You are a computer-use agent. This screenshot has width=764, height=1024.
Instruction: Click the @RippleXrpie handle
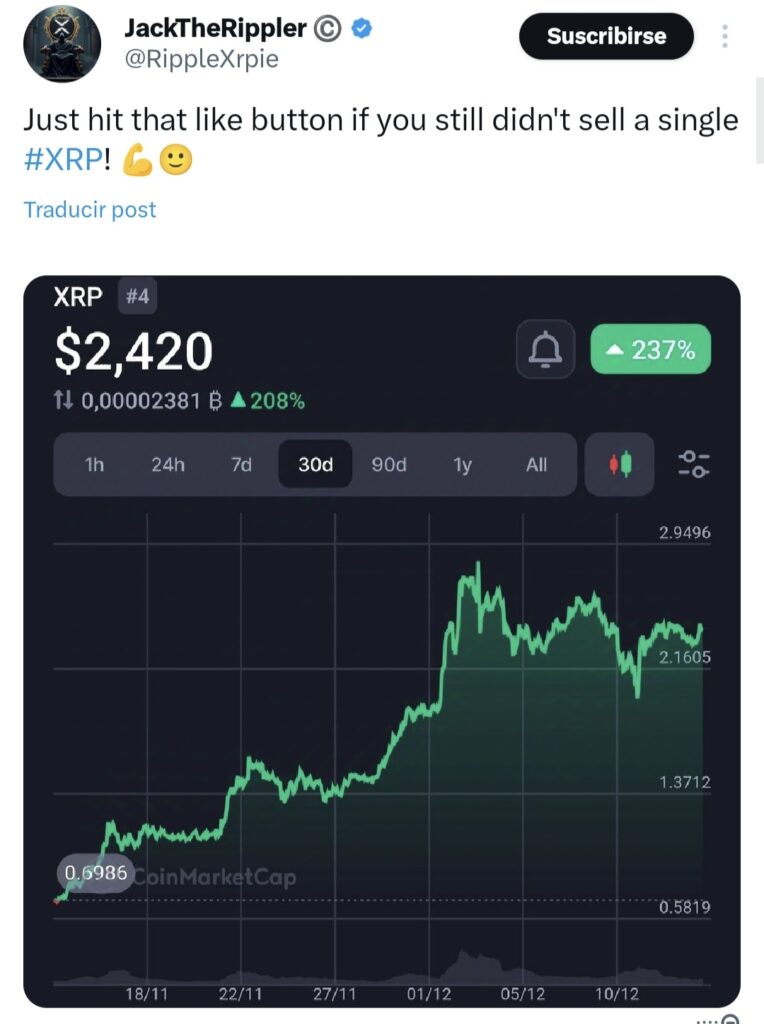(201, 59)
